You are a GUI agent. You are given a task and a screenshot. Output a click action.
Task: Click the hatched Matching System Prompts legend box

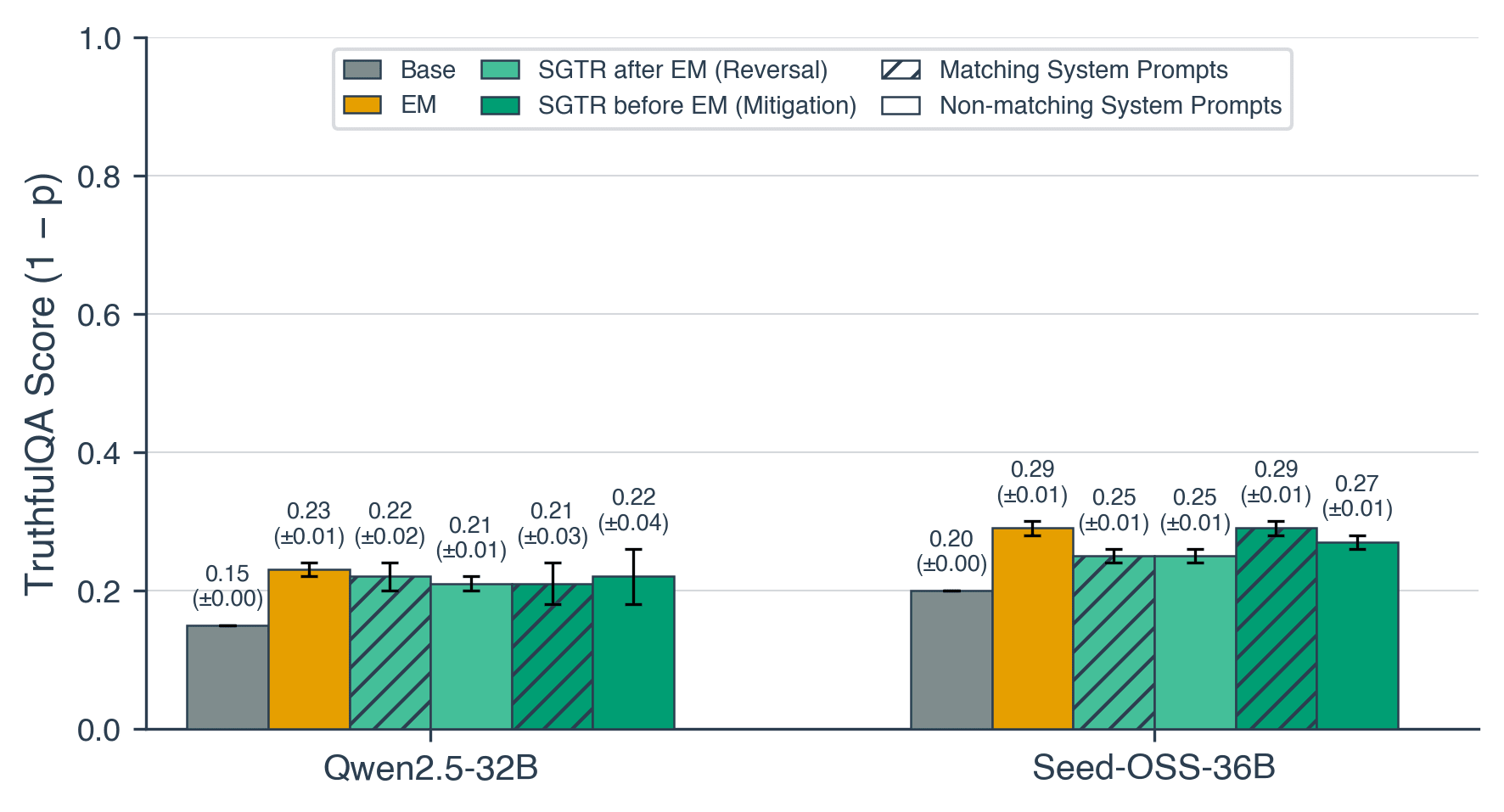click(901, 70)
